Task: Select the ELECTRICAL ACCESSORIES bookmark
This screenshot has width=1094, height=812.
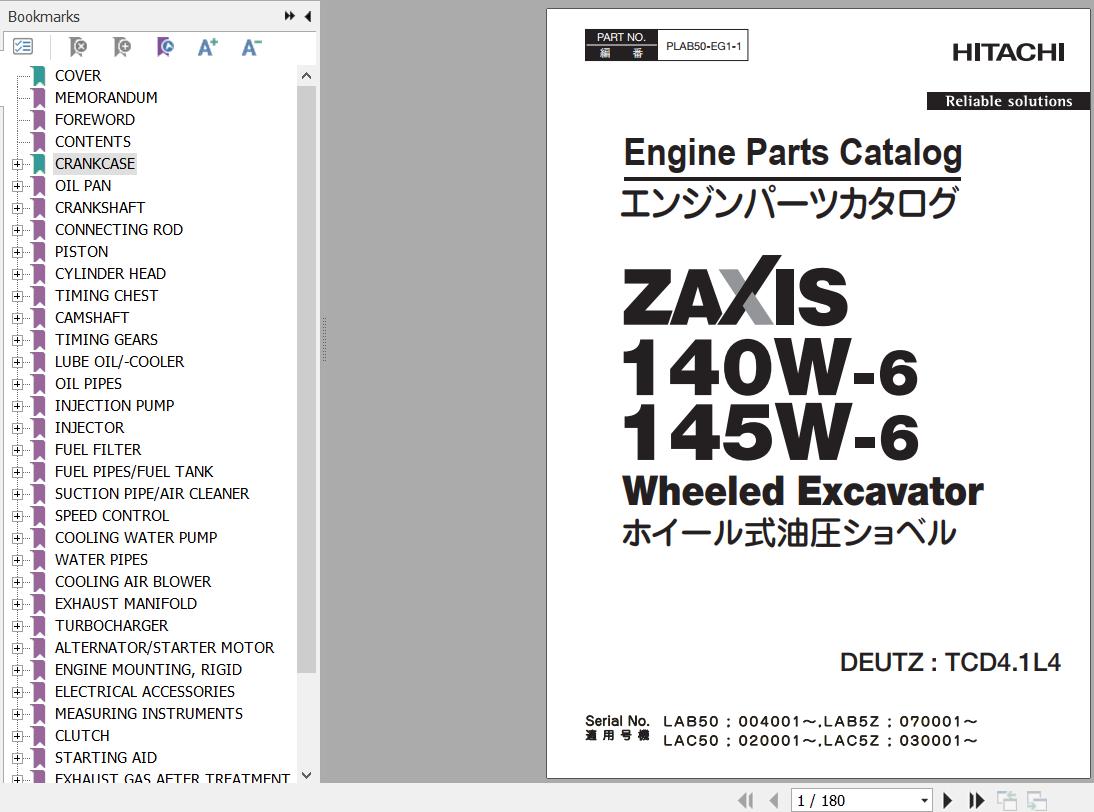Action: point(145,691)
